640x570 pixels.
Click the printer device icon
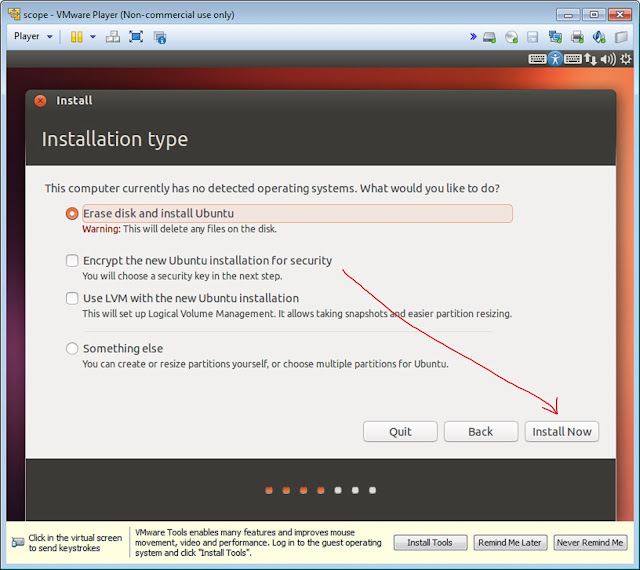point(577,37)
